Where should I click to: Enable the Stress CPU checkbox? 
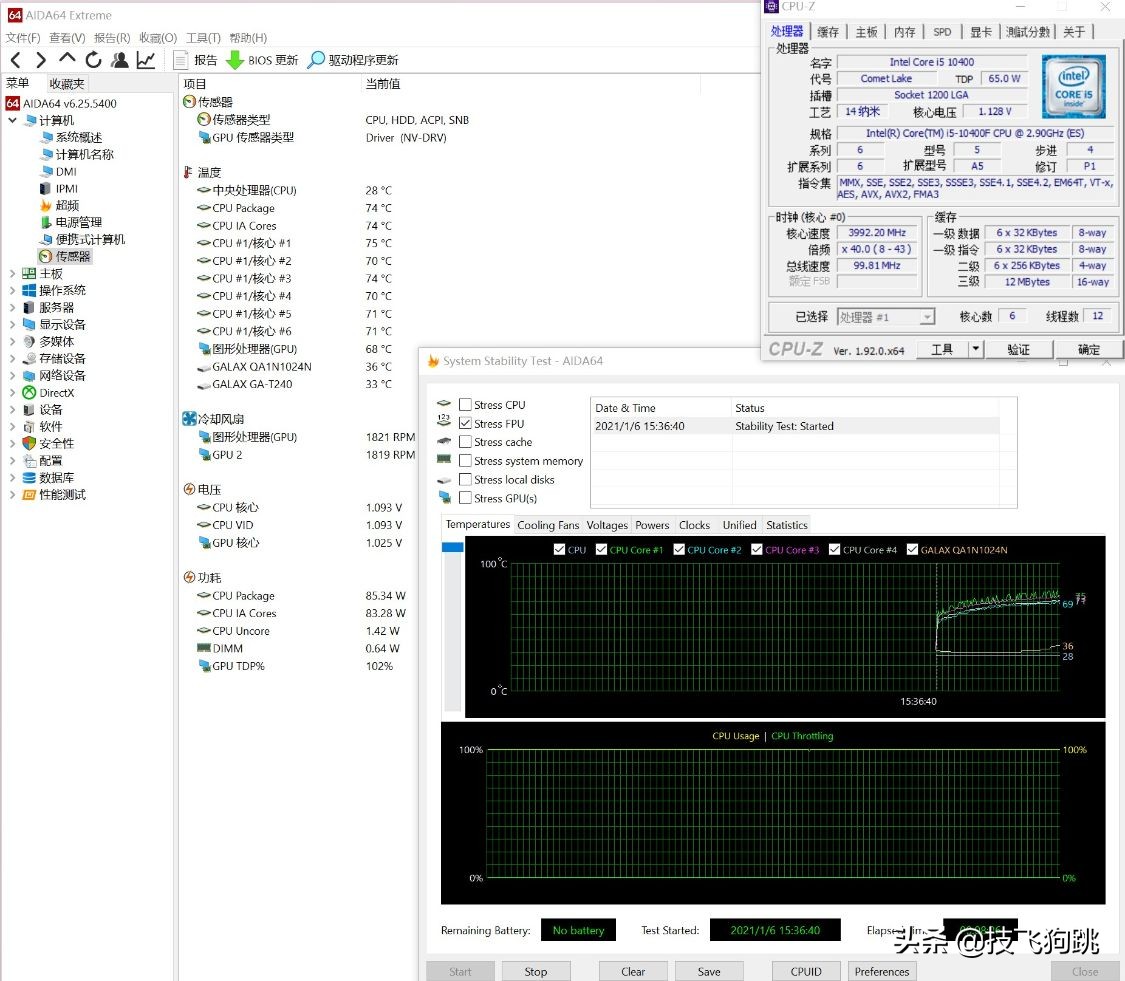click(x=465, y=405)
